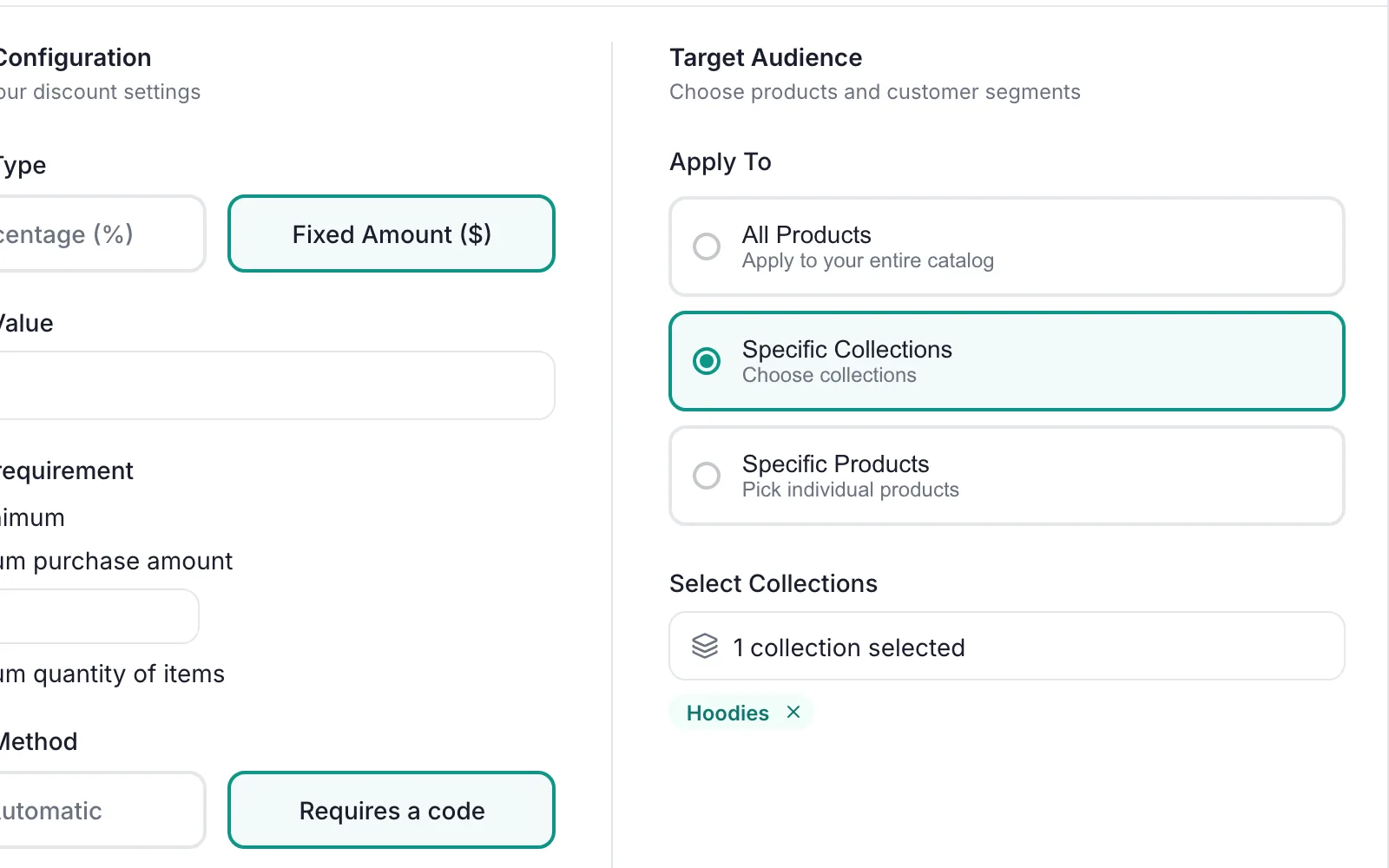1389x868 pixels.
Task: Click the Select Collections label
Action: 773,583
